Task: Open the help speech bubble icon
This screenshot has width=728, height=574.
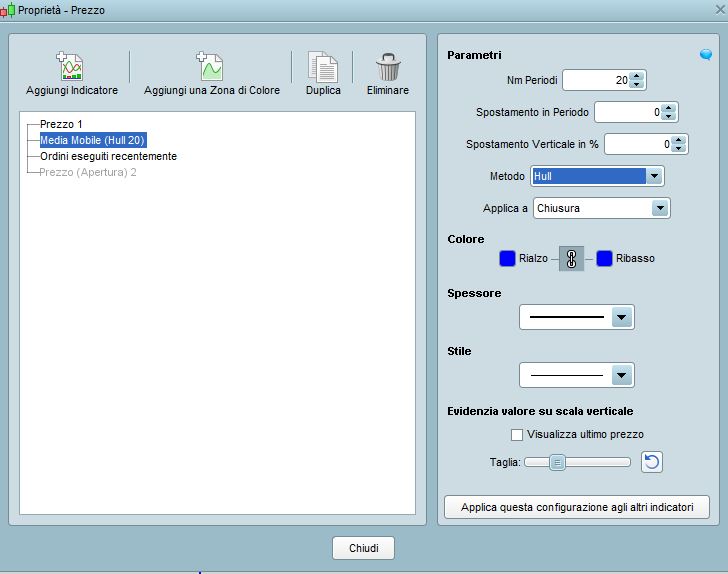Action: 706,55
